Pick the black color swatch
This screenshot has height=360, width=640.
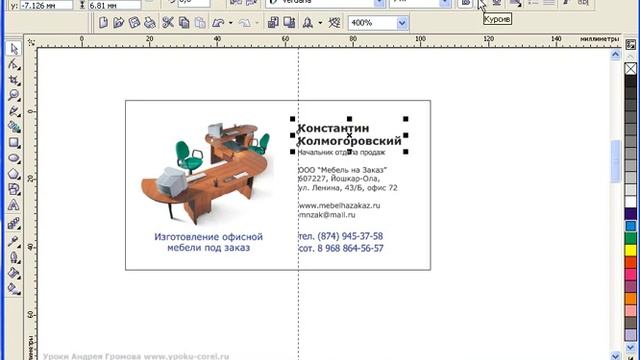pos(631,81)
